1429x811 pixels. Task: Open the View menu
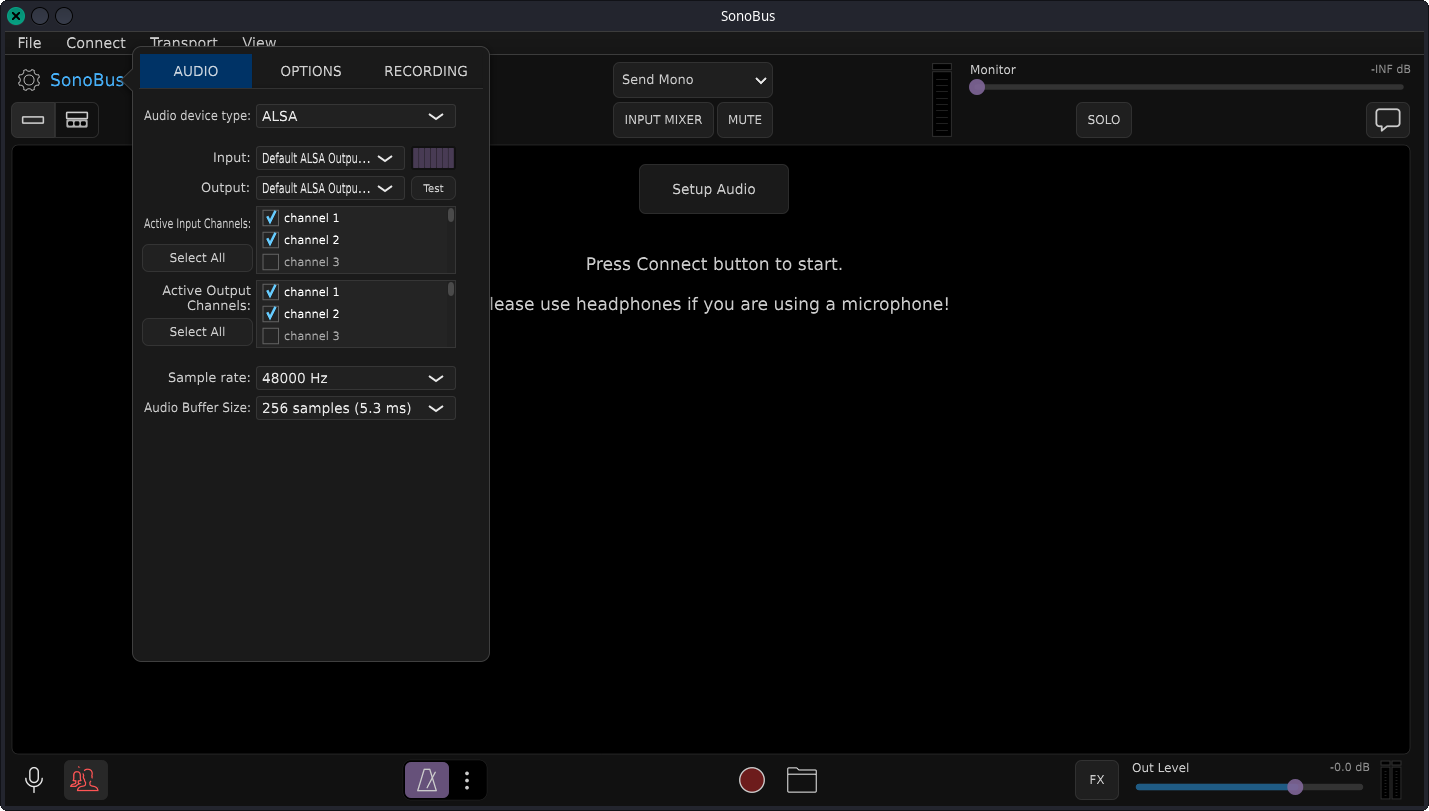click(259, 43)
